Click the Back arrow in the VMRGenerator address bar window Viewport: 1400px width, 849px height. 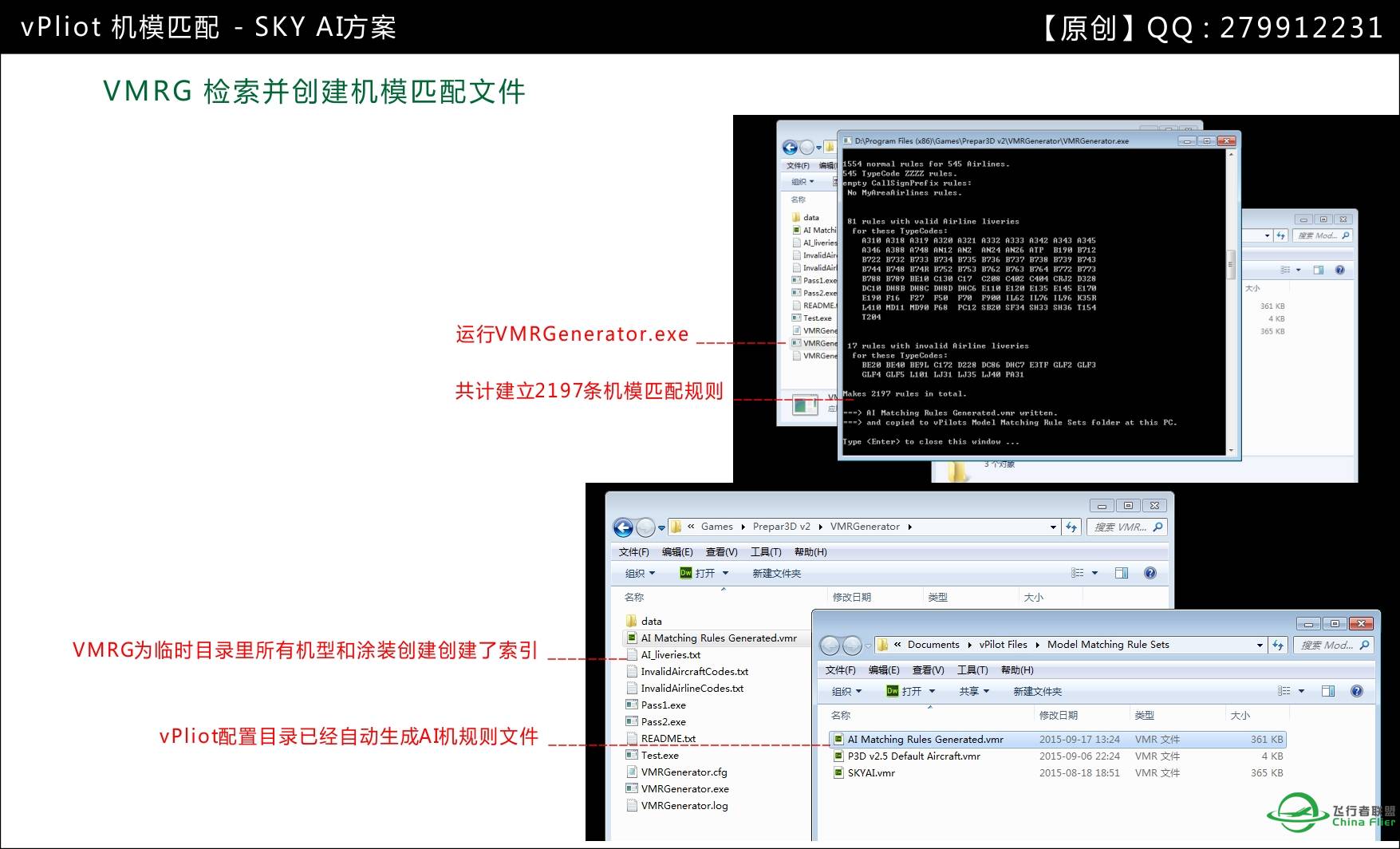(623, 527)
